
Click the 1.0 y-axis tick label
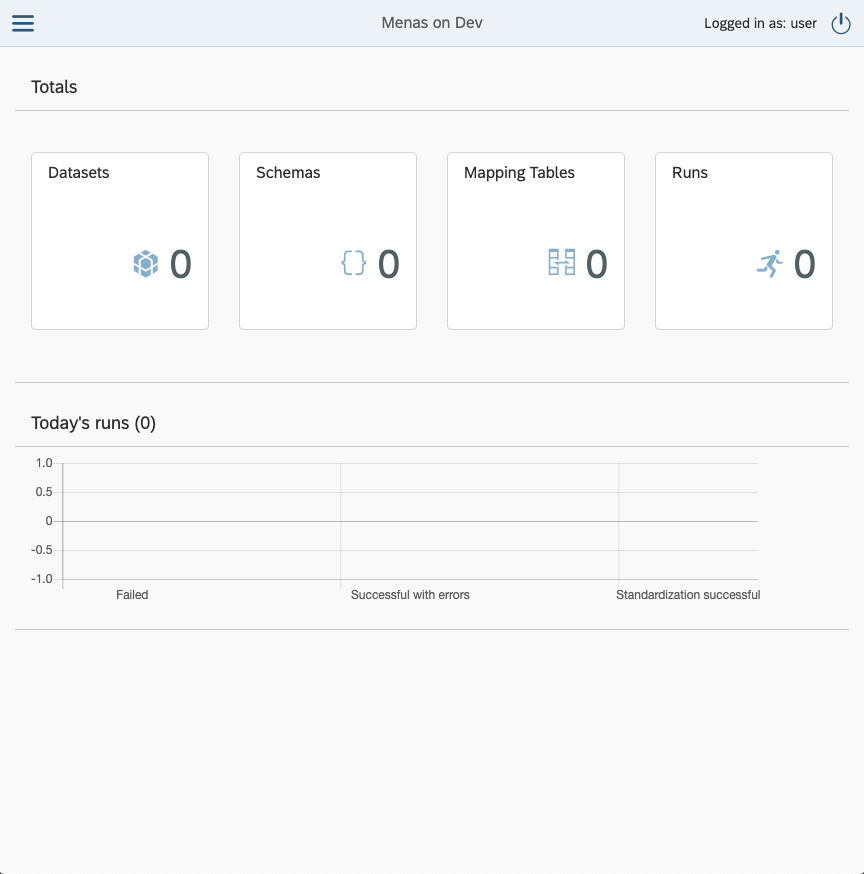pyautogui.click(x=44, y=463)
